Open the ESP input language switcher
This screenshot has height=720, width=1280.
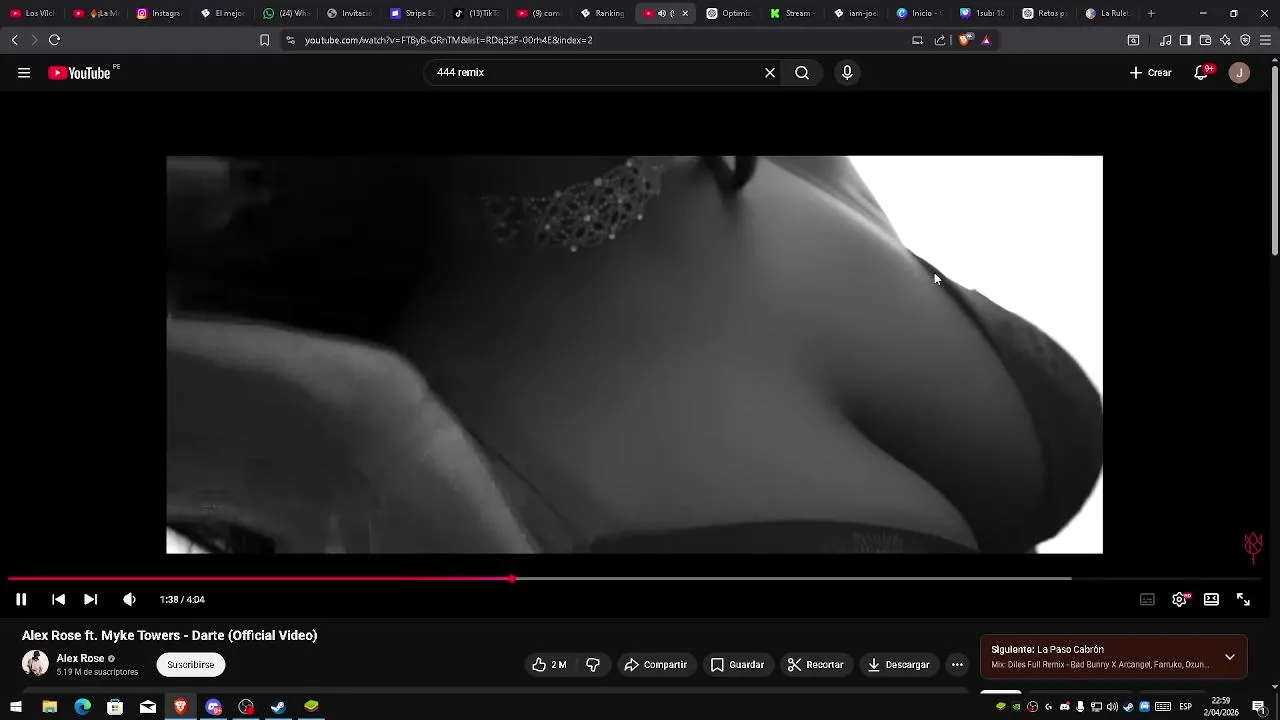point(1187,707)
